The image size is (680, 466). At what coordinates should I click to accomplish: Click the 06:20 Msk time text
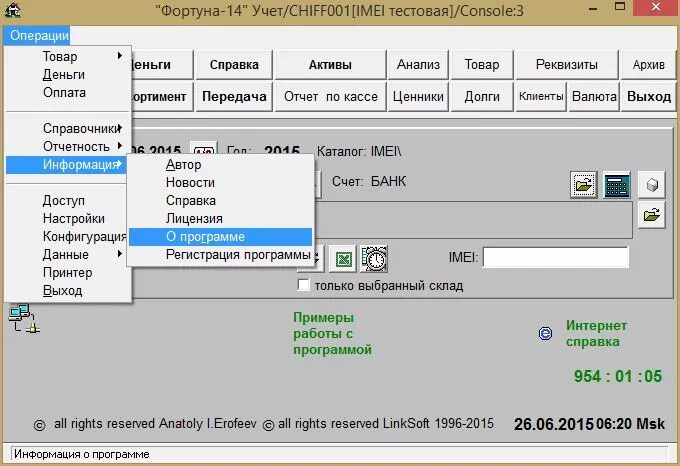[630, 424]
